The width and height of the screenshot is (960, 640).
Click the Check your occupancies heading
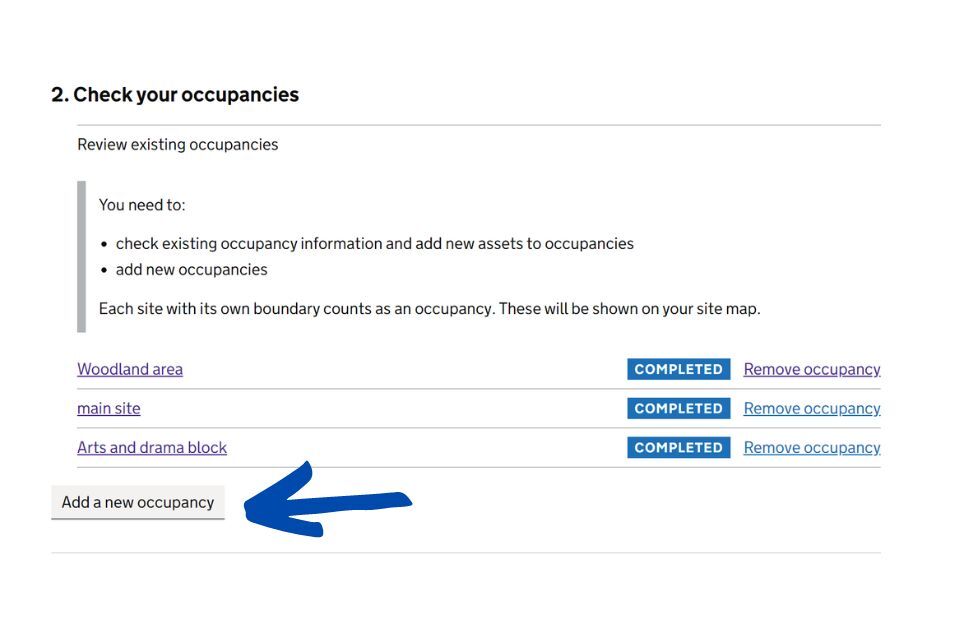pos(186,95)
